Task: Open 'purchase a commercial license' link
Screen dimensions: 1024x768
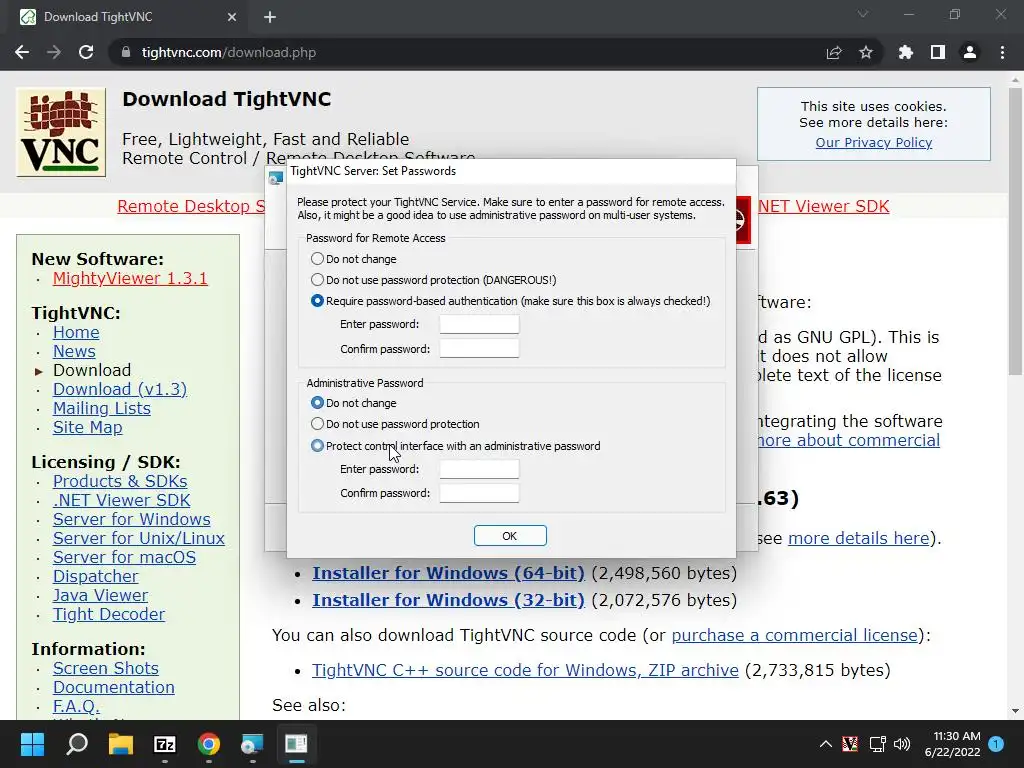Action: pyautogui.click(x=794, y=635)
